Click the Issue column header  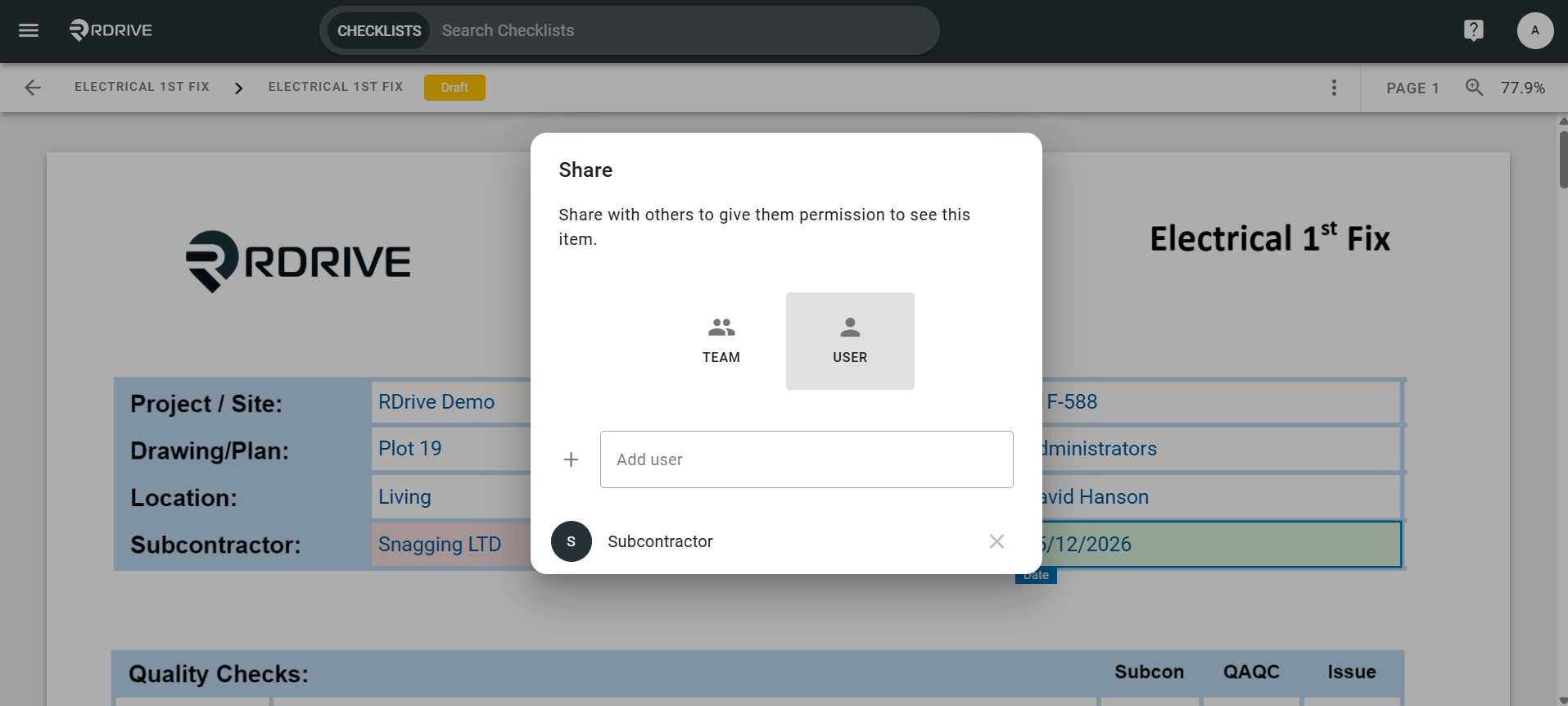click(x=1351, y=672)
